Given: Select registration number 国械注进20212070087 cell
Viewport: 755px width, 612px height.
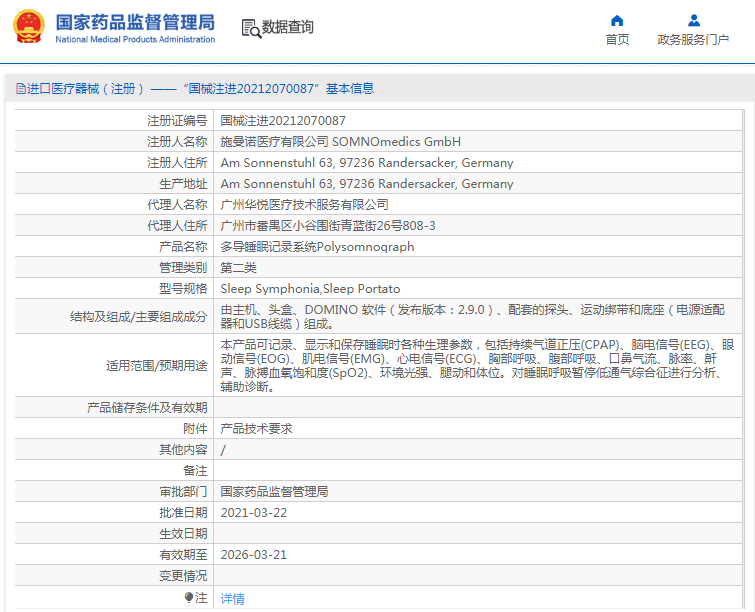Looking at the screenshot, I should 283,120.
